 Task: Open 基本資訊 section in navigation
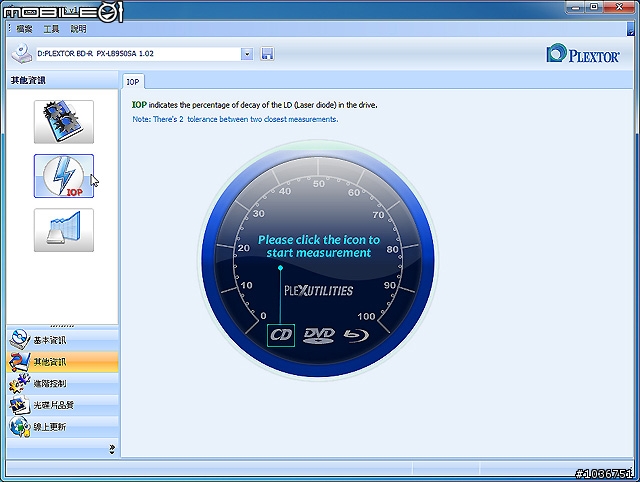coord(63,340)
